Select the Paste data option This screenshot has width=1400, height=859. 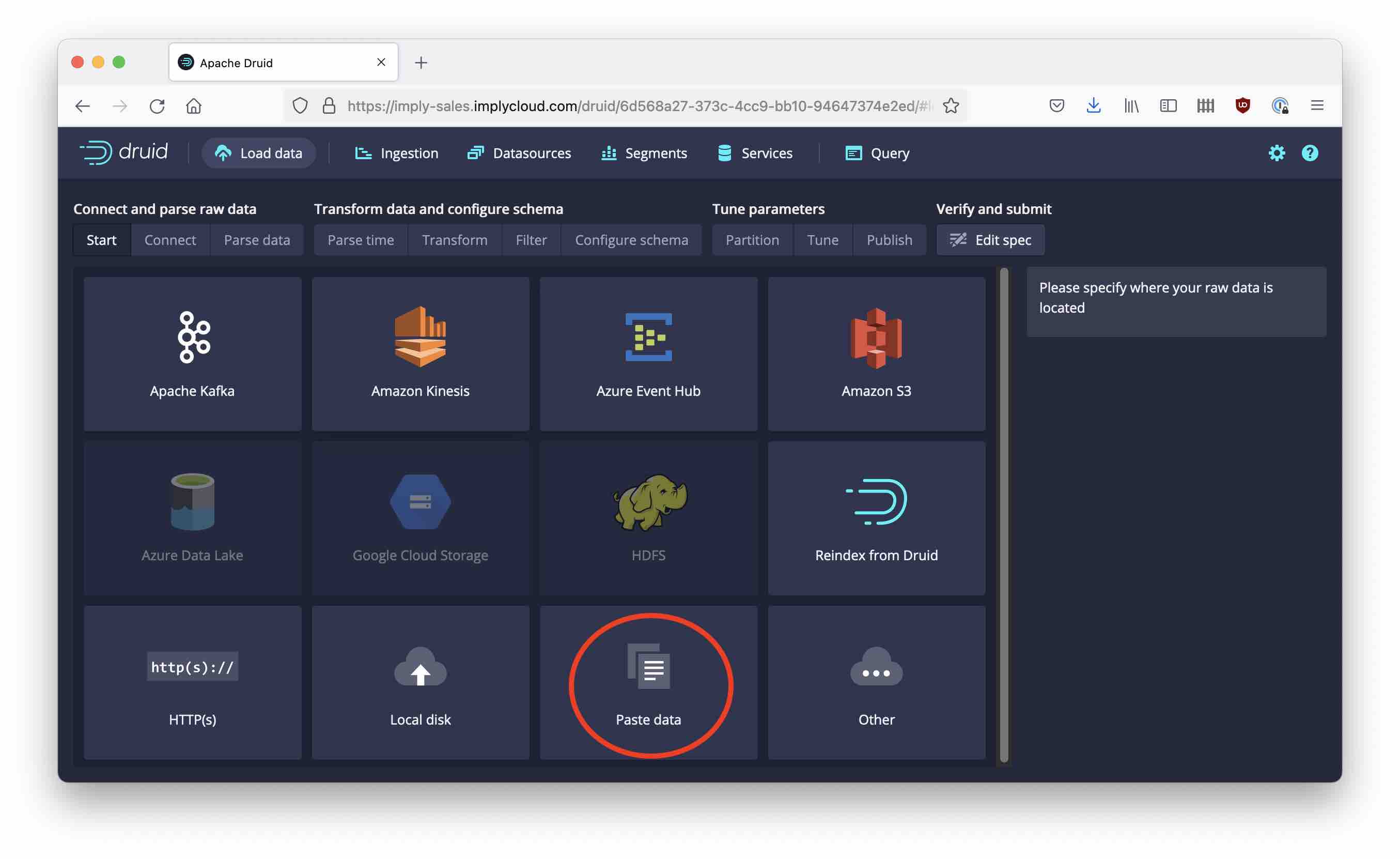[648, 682]
